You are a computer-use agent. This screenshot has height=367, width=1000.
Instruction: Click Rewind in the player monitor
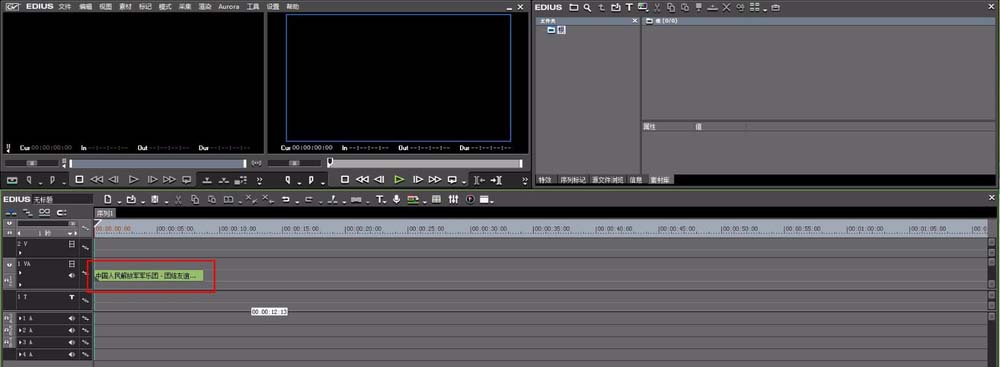96,180
